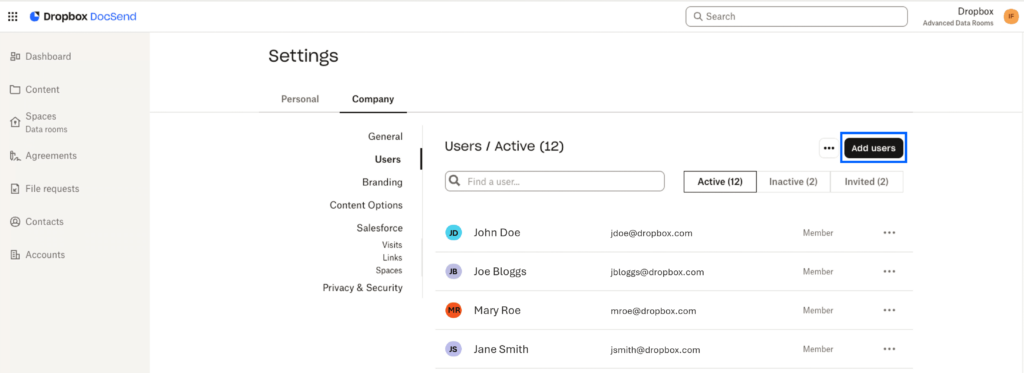Open Privacy & Security settings

coord(362,287)
